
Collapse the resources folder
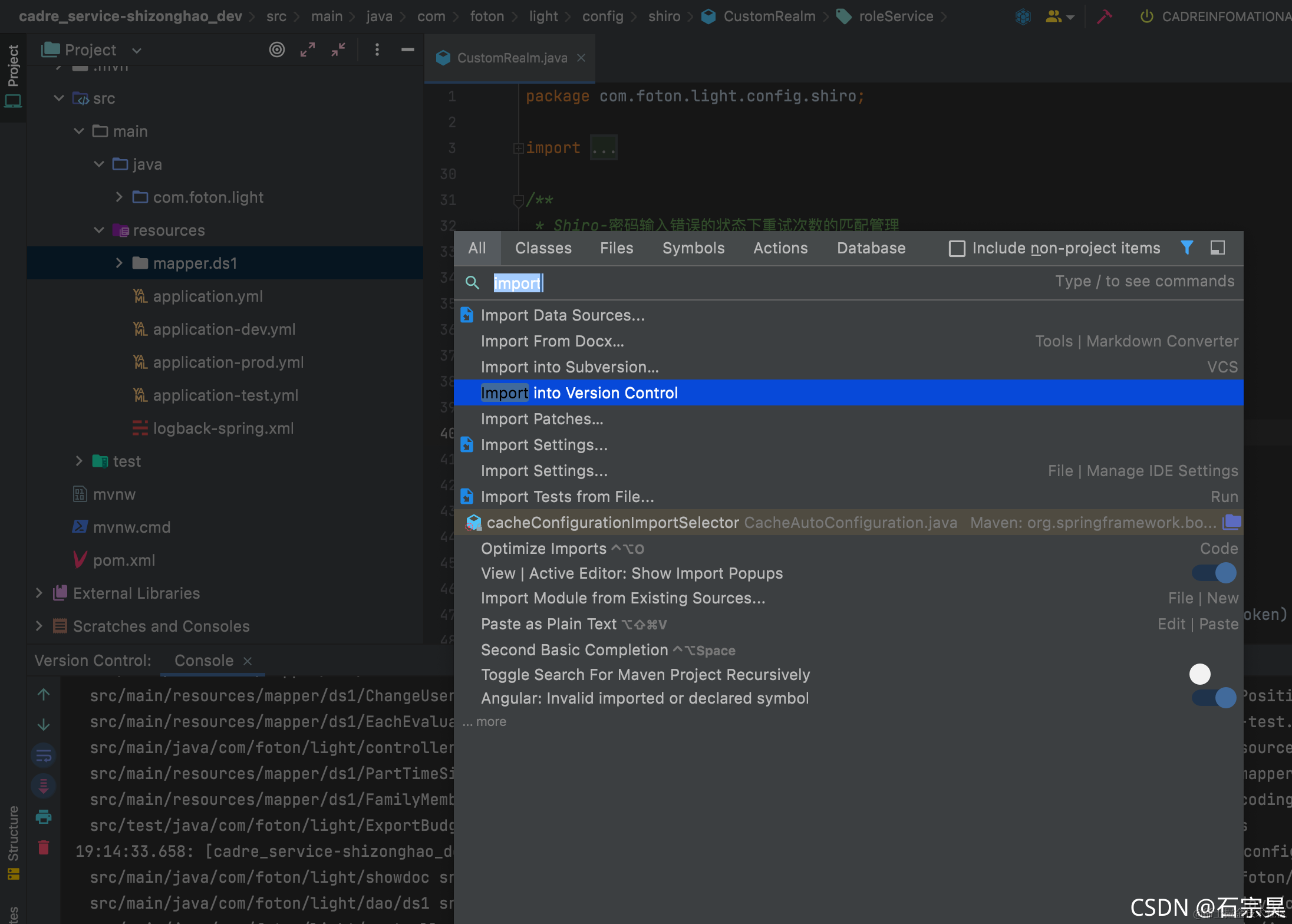point(99,230)
